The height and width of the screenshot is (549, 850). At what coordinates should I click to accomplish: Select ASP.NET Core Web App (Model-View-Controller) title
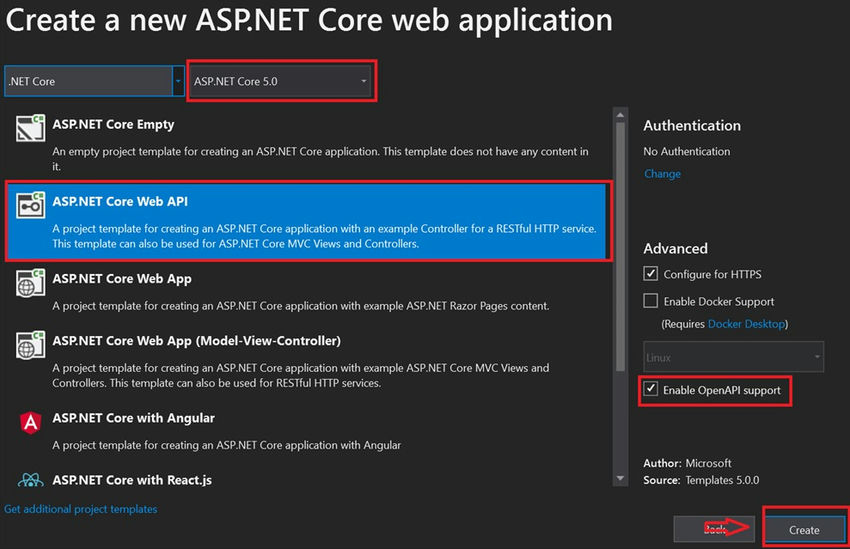click(x=196, y=341)
